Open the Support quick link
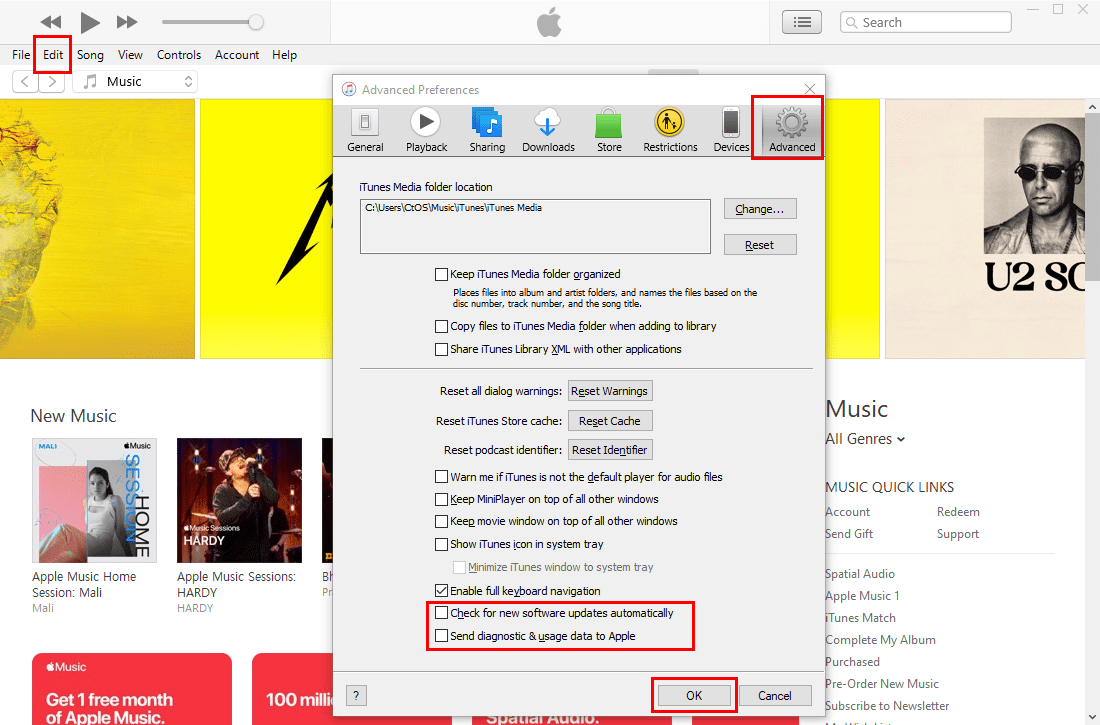The width and height of the screenshot is (1100, 725). click(958, 534)
